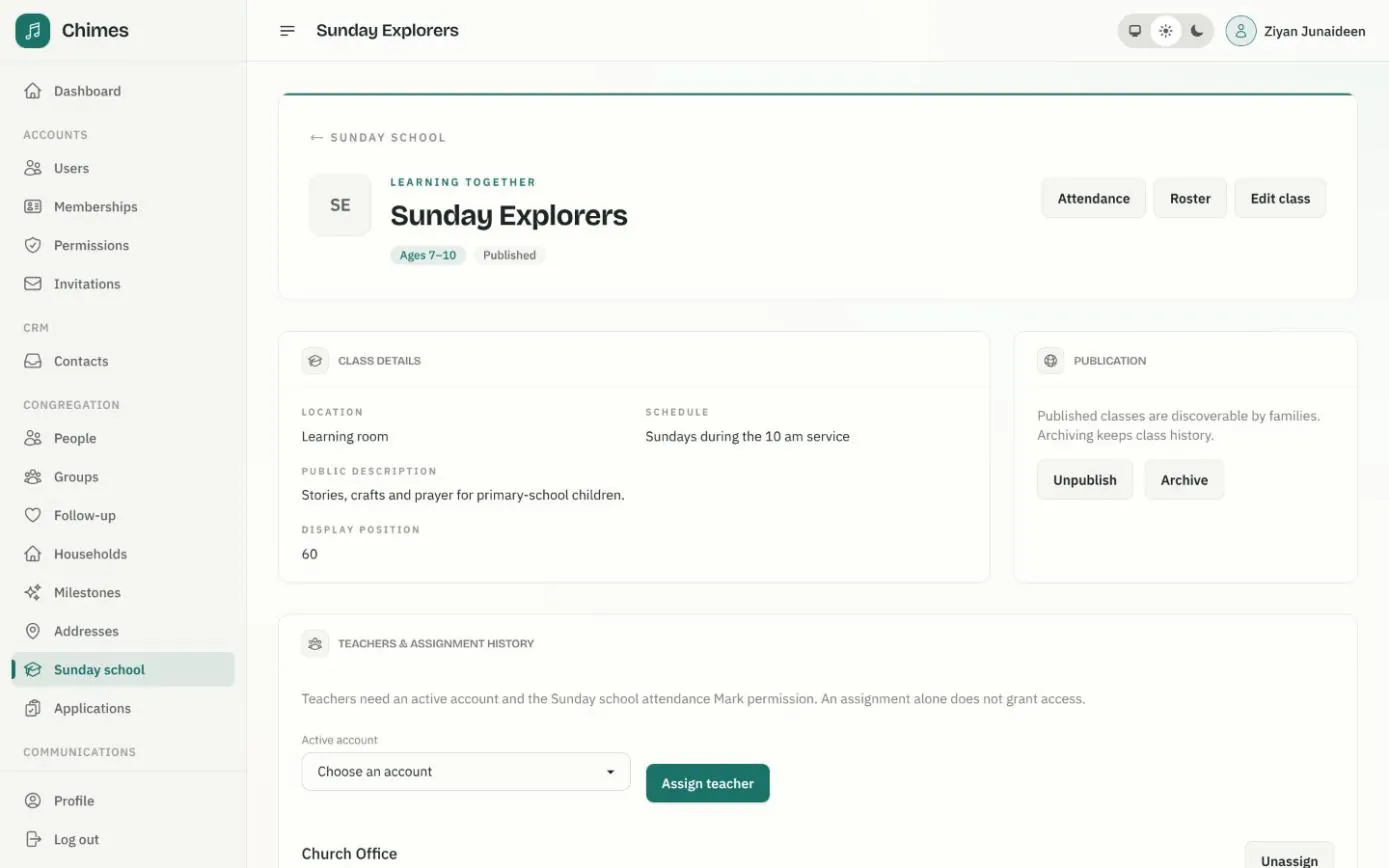The height and width of the screenshot is (868, 1389).
Task: Click the Follow-up heart icon
Action: (x=33, y=515)
